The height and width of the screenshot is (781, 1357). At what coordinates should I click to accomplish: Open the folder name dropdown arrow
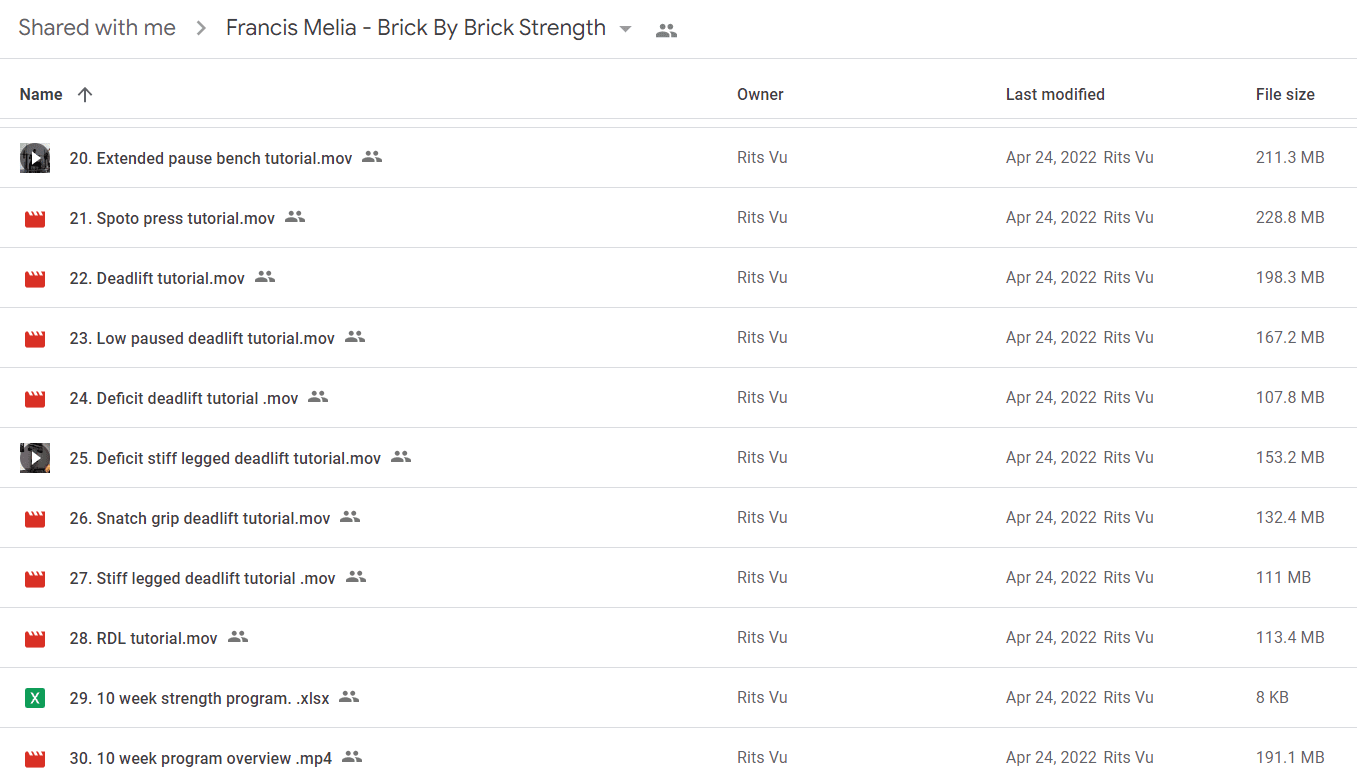point(626,29)
